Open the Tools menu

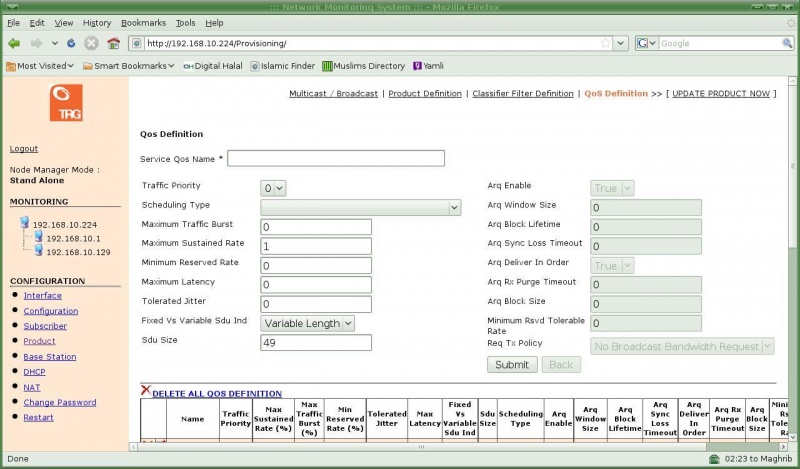point(185,23)
